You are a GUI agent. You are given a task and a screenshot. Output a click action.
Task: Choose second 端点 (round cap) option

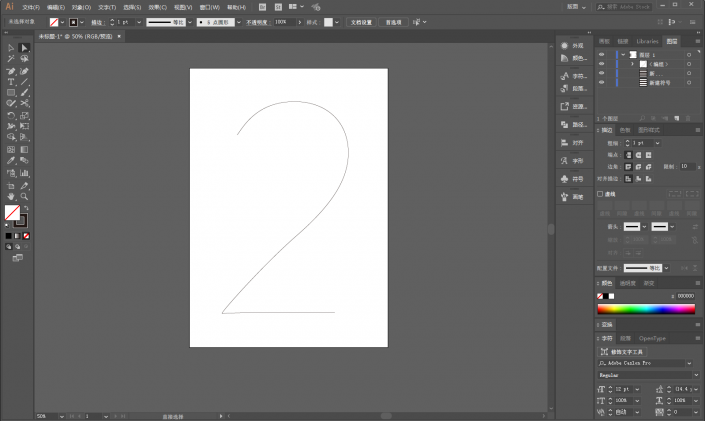point(638,155)
